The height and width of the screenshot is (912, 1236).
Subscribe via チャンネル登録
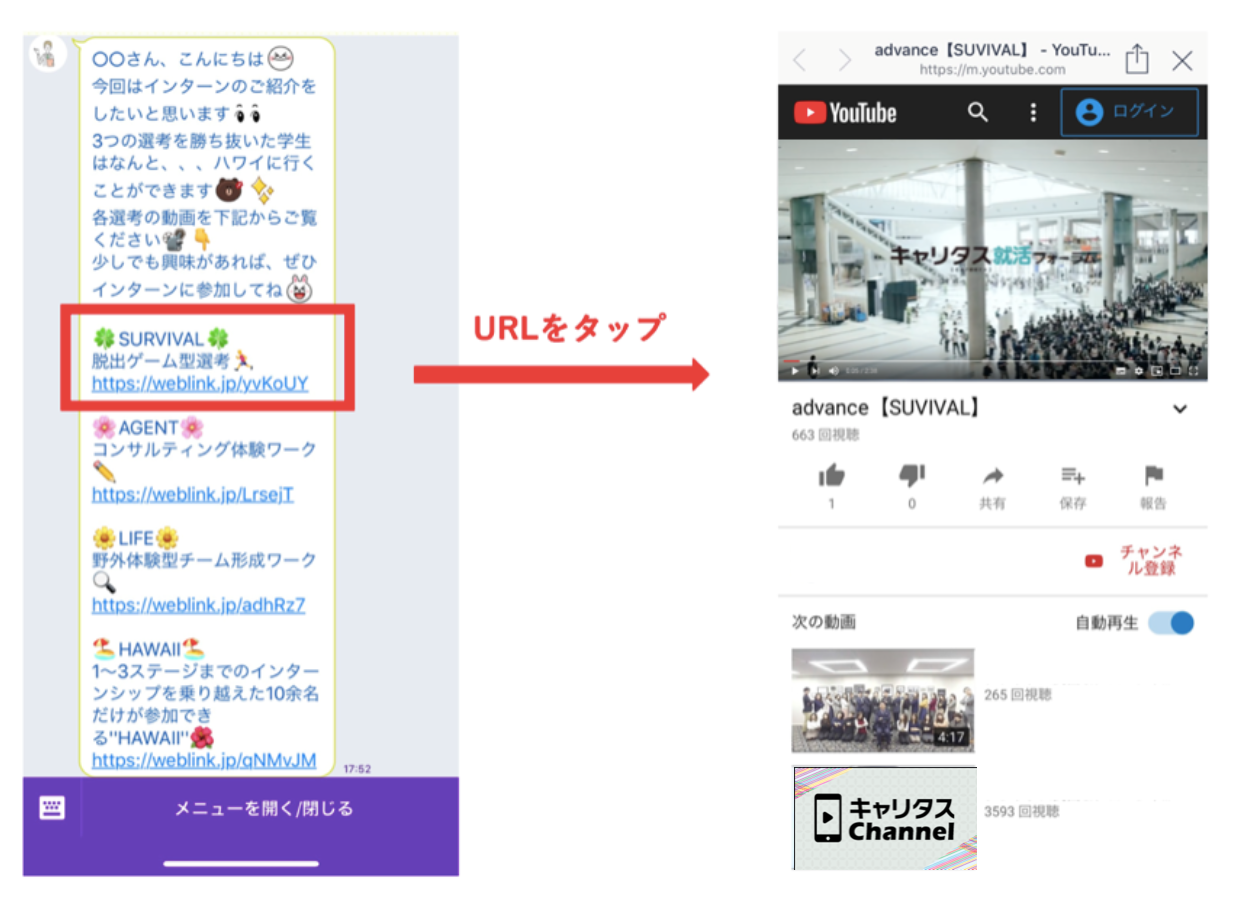pos(1135,561)
